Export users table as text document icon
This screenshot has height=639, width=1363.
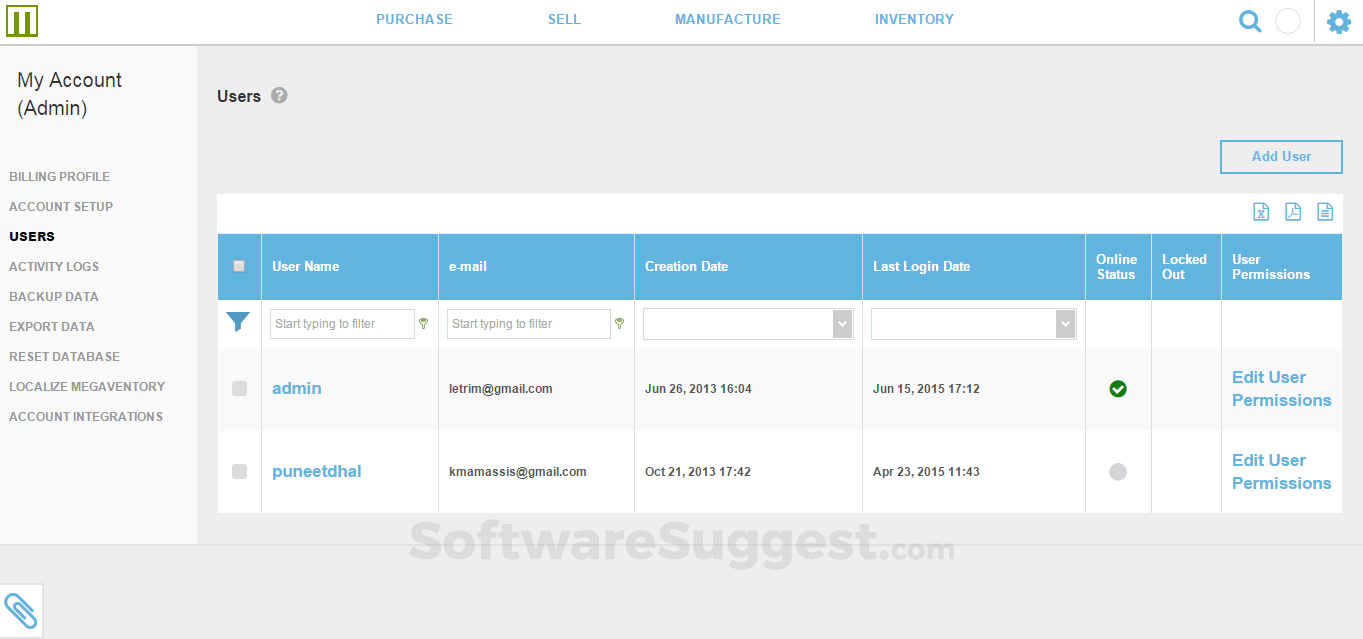(1325, 212)
